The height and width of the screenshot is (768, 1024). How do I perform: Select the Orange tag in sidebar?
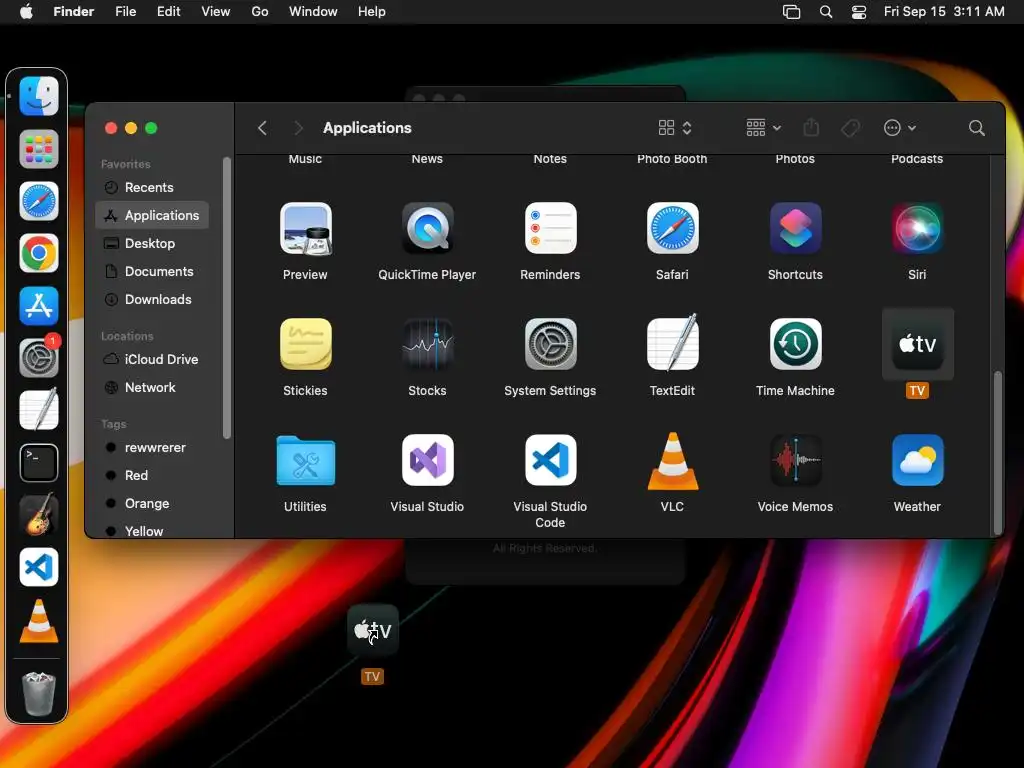tap(152, 504)
